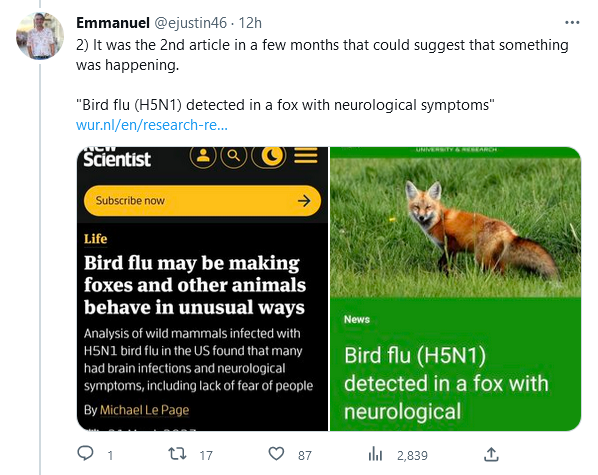Click the News label on green article

click(x=357, y=319)
